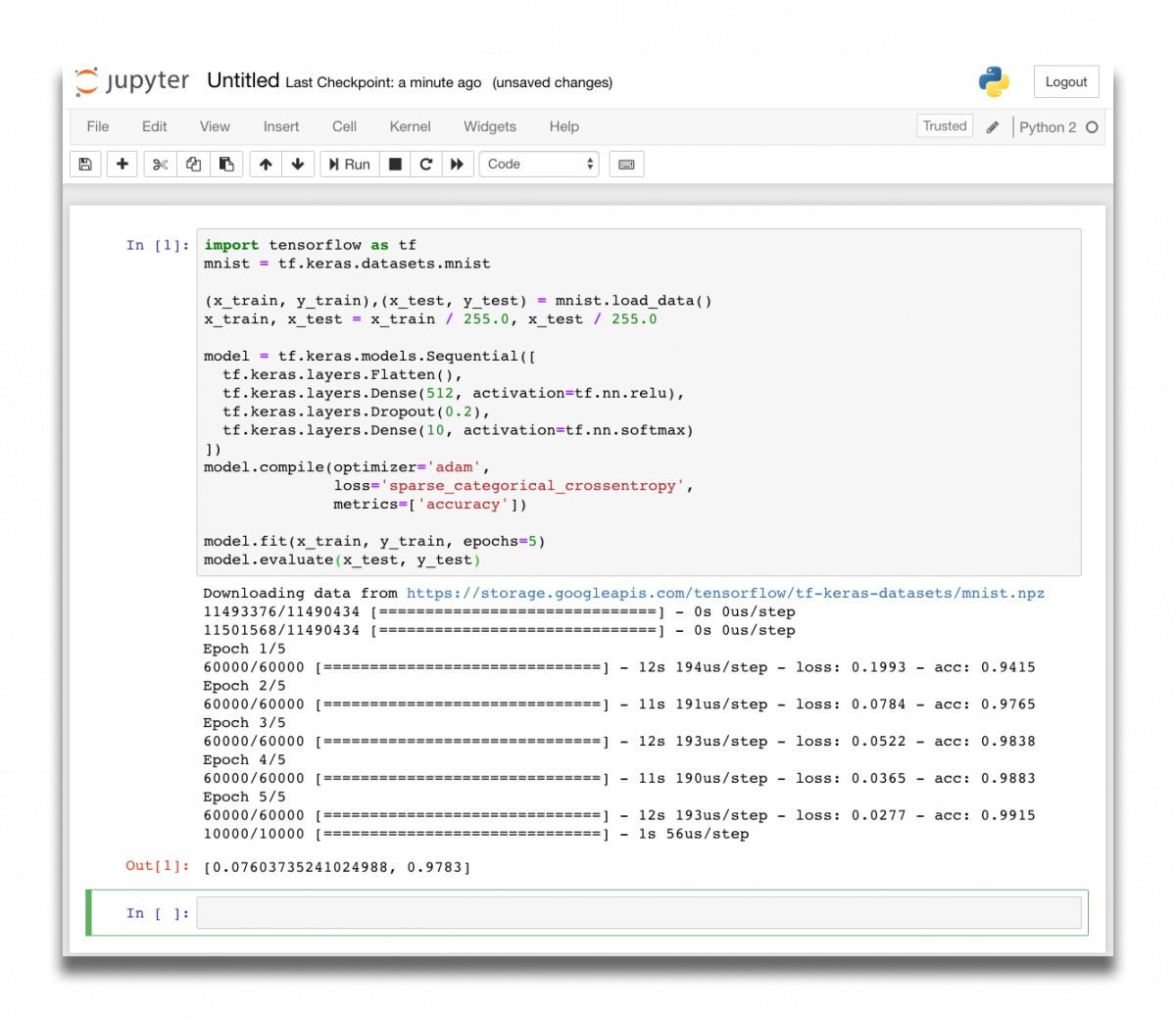Open the command palette keyboard icon

[626, 164]
